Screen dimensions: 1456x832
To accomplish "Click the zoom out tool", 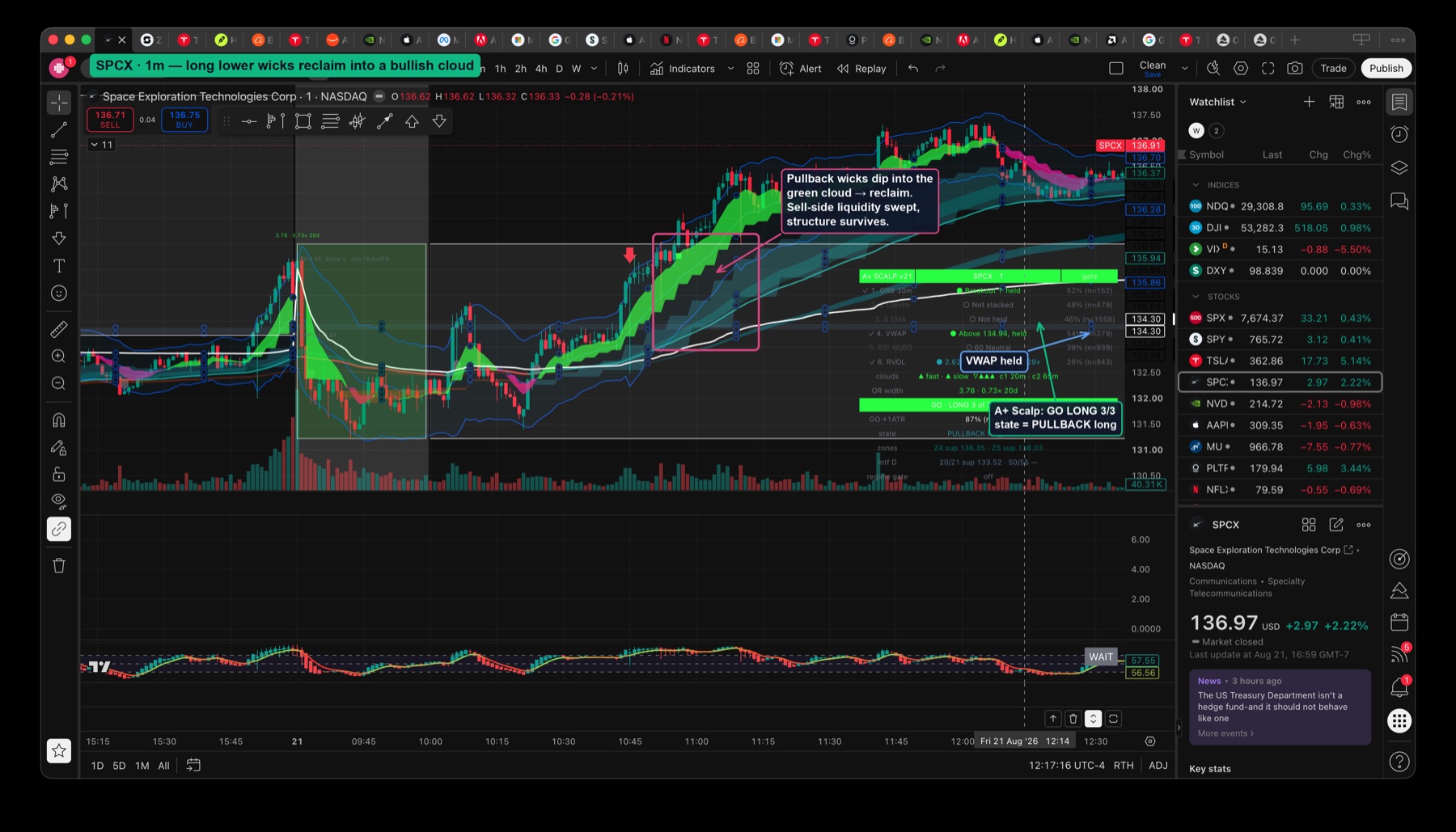I will tap(59, 383).
